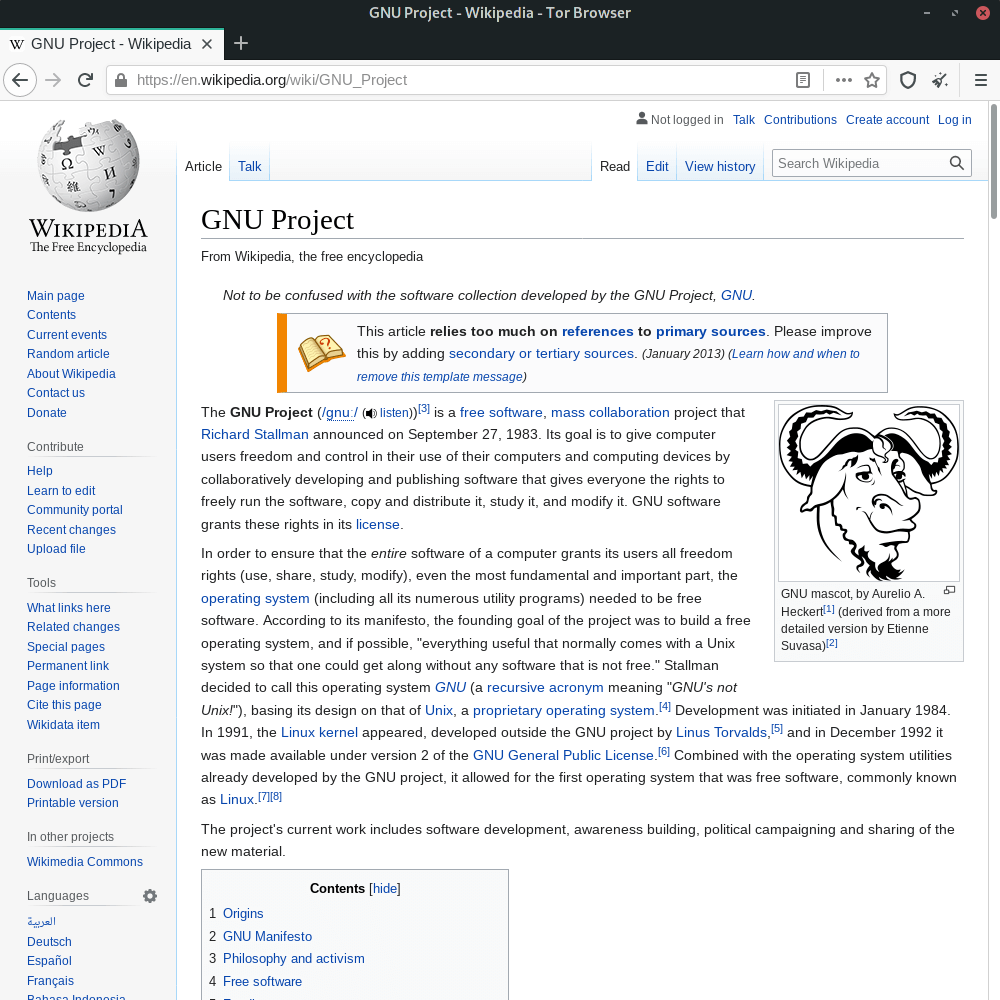Select the Read tab
Screen dimensions: 1000x1000
[x=615, y=166]
